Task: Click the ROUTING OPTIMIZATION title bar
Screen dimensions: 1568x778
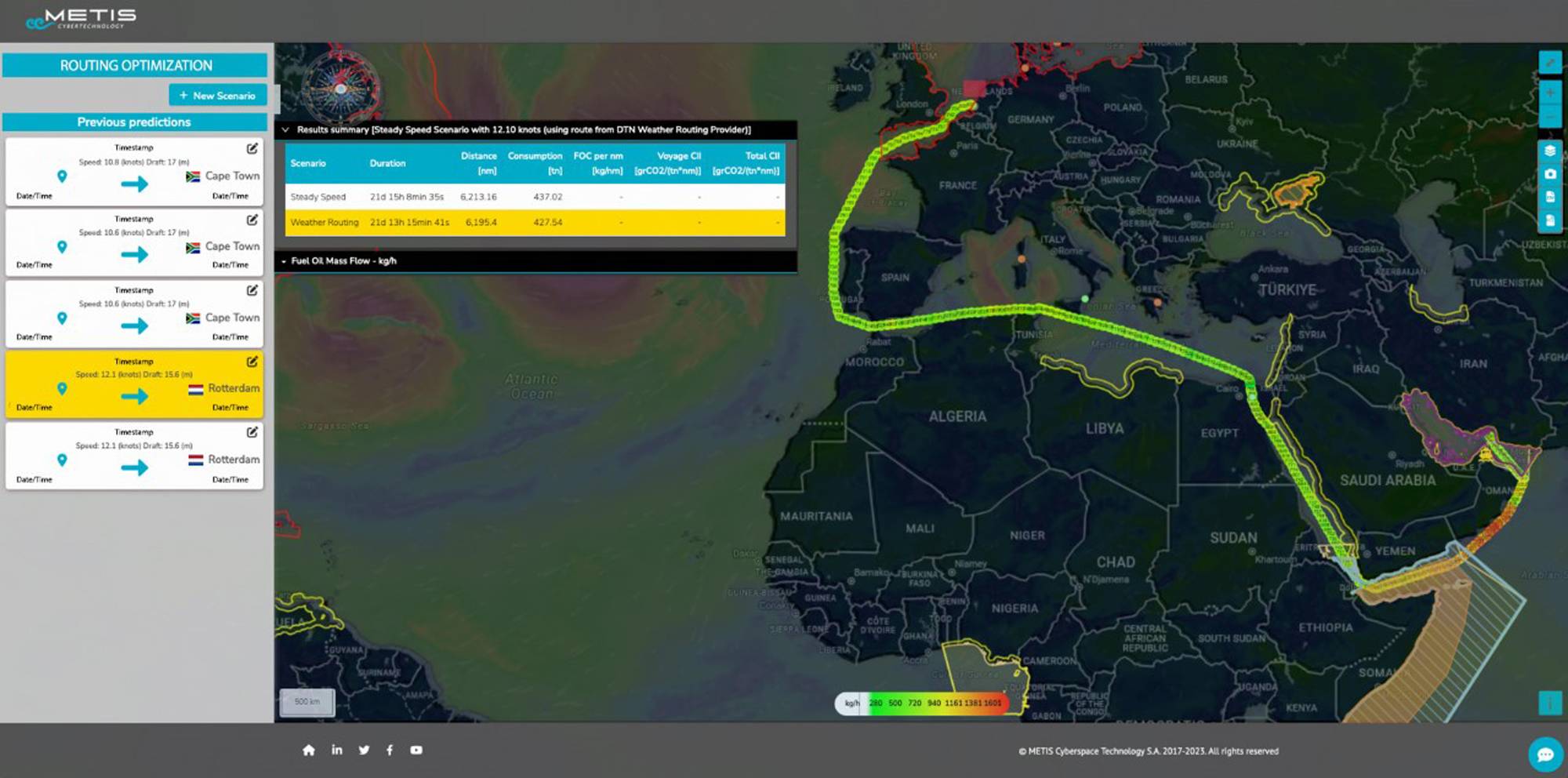Action: pos(135,66)
